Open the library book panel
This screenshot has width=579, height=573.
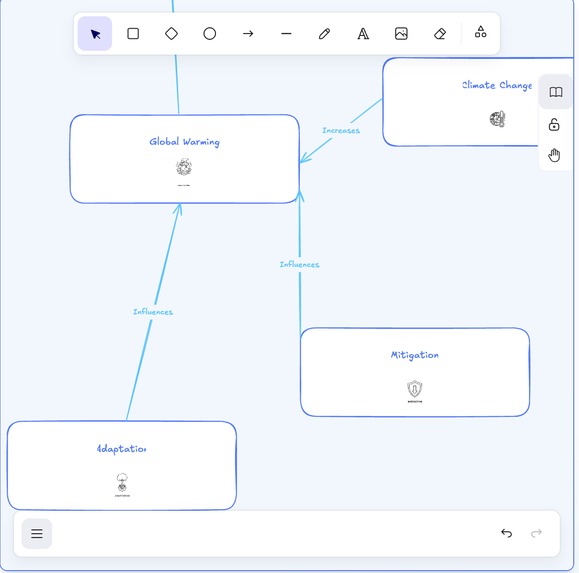pyautogui.click(x=555, y=92)
